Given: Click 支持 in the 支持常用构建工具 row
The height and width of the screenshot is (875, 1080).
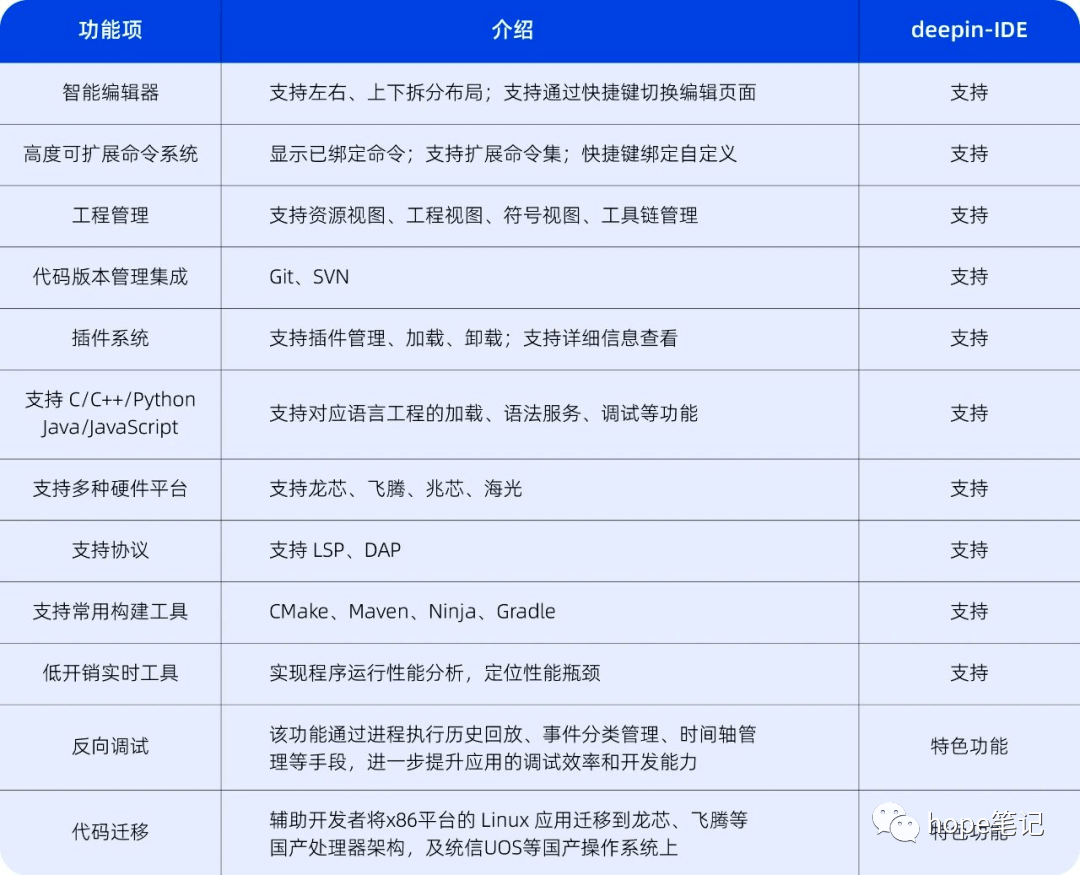Looking at the screenshot, I should point(969,612).
